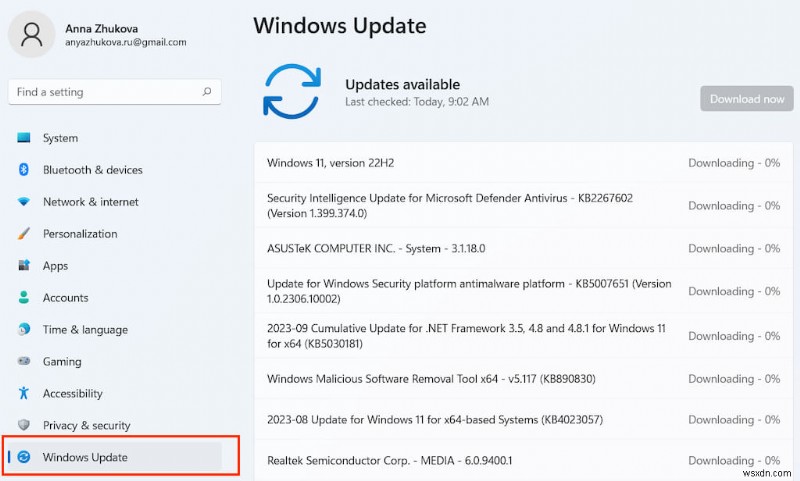
Task: Click ASUSTeK COMPUTER INC. System update
Action: point(376,248)
